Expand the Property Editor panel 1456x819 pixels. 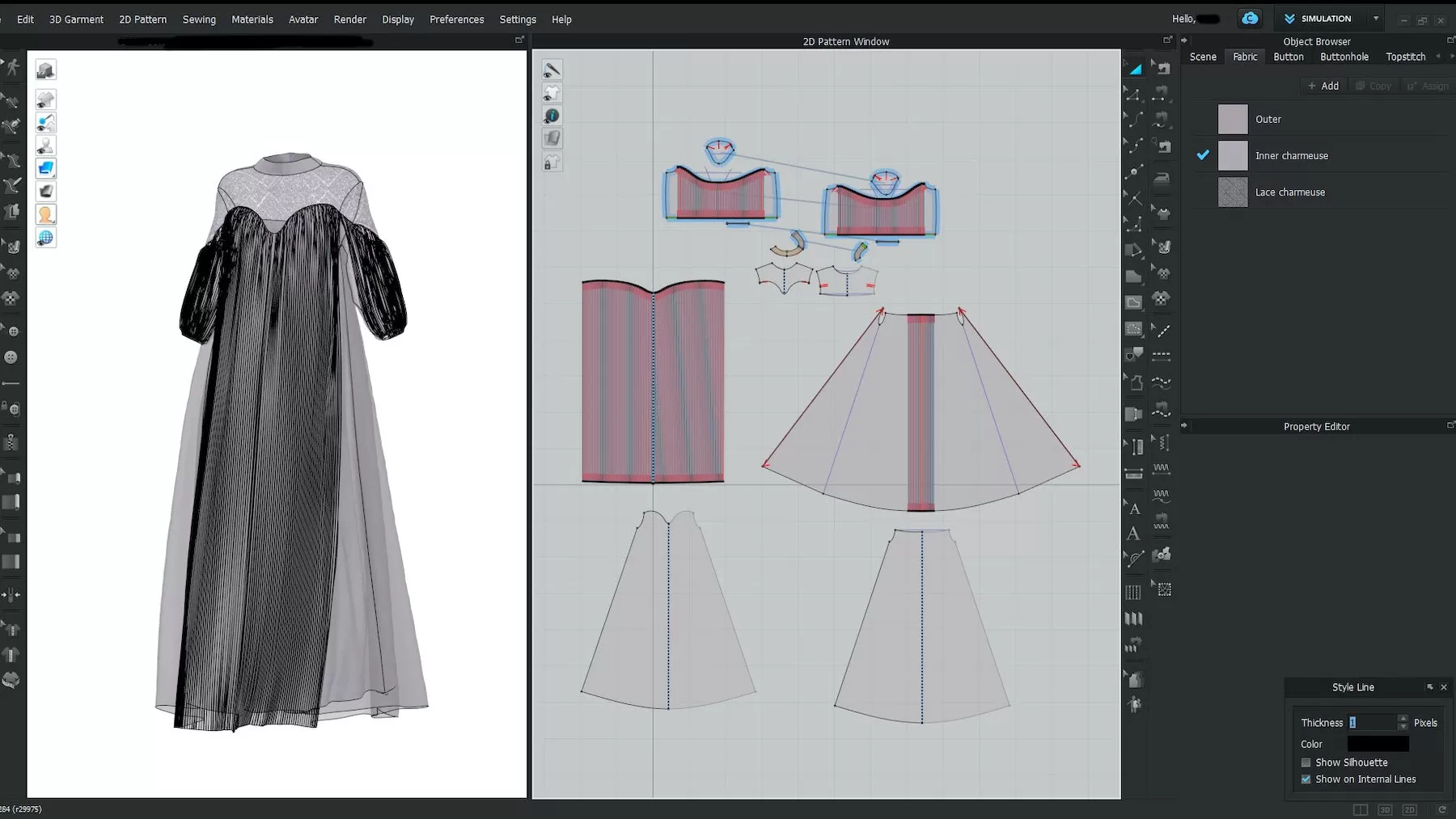pos(1184,426)
